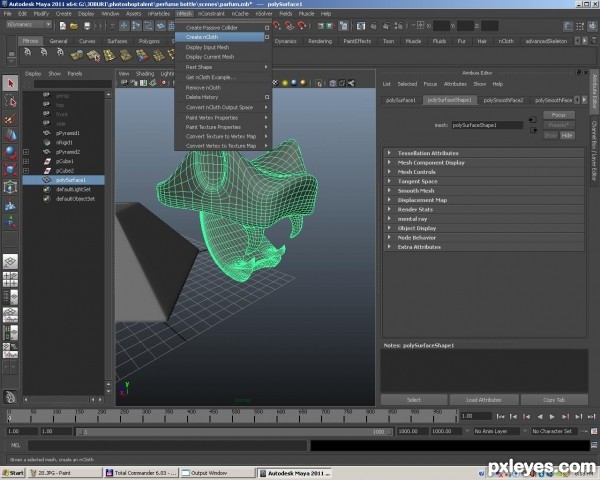
Task: Activate the Scale tool cube icon
Action: pos(10,169)
